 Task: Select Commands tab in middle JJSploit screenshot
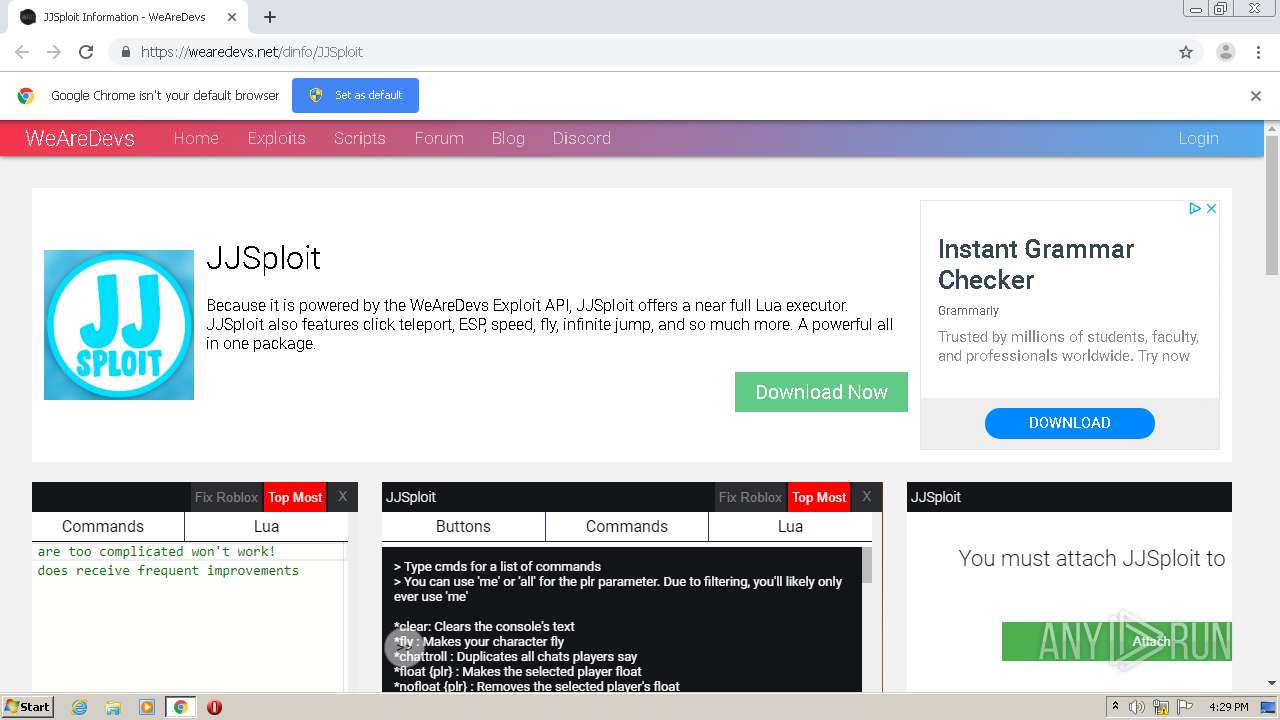pos(627,526)
